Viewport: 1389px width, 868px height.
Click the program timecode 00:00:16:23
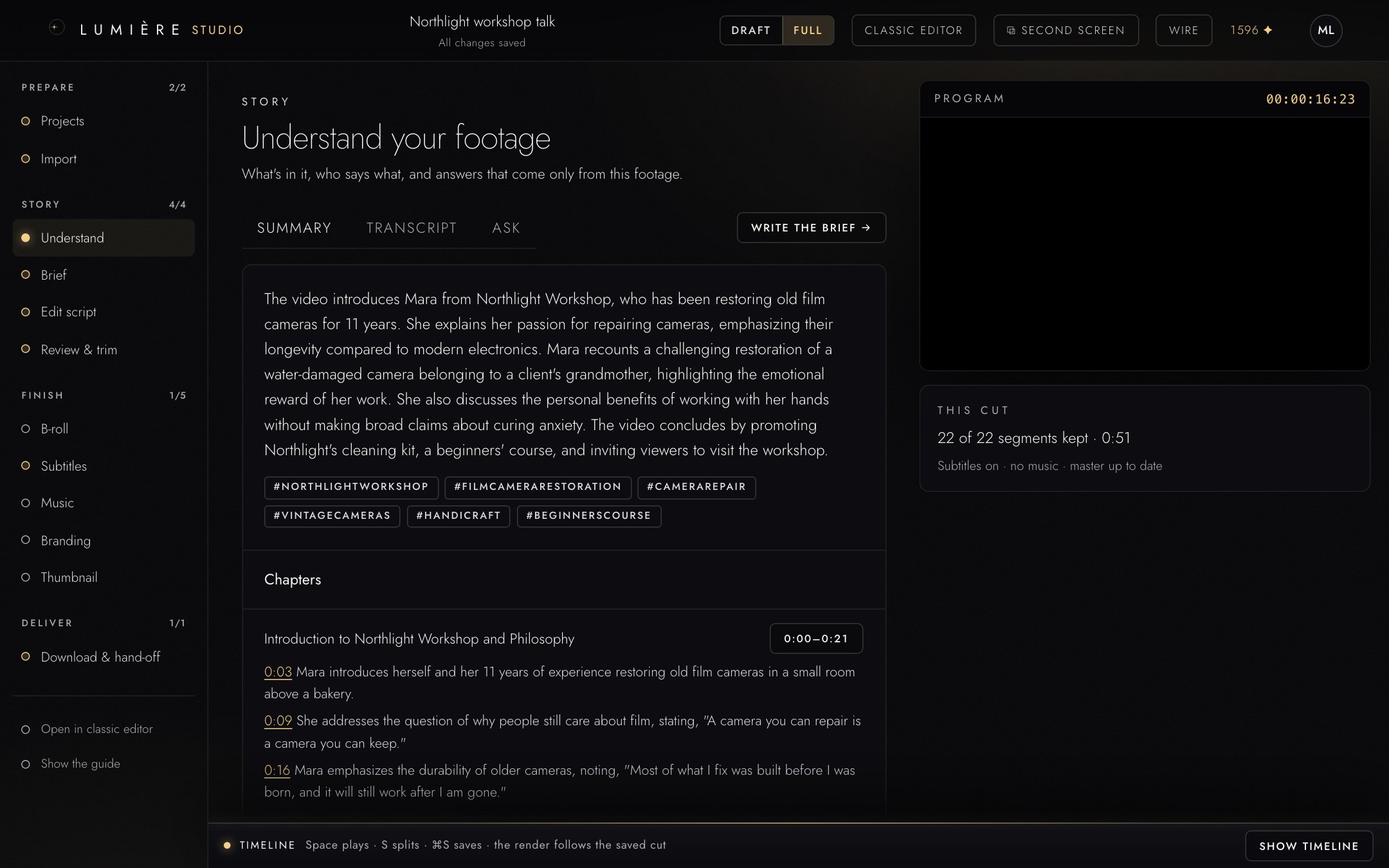pyautogui.click(x=1310, y=99)
